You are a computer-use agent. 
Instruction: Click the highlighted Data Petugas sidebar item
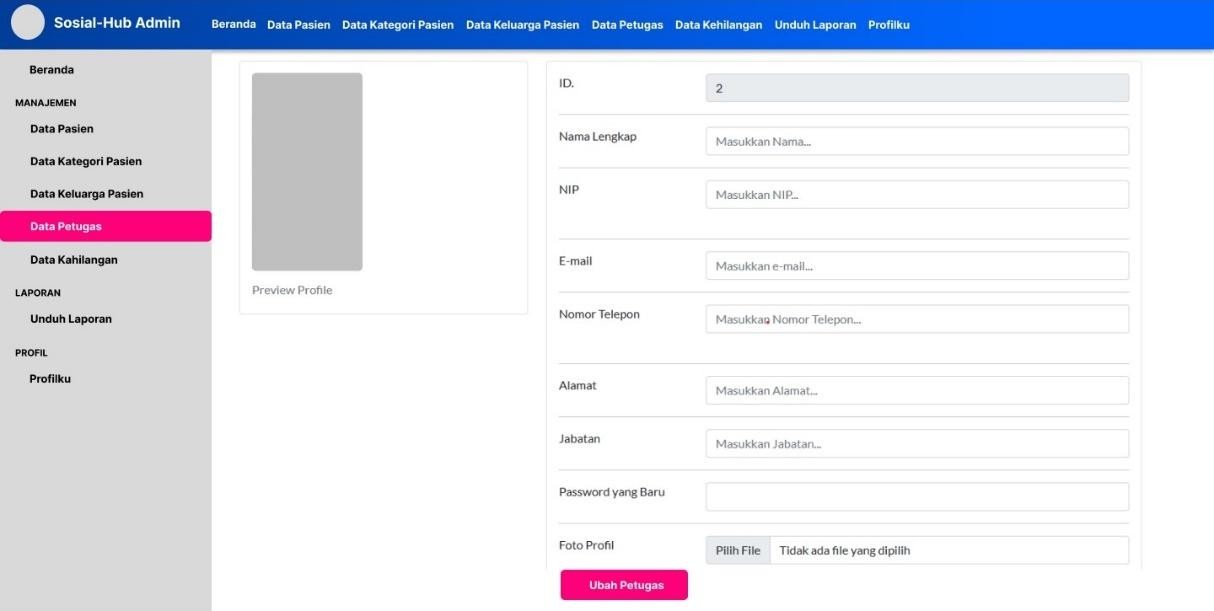tap(105, 226)
